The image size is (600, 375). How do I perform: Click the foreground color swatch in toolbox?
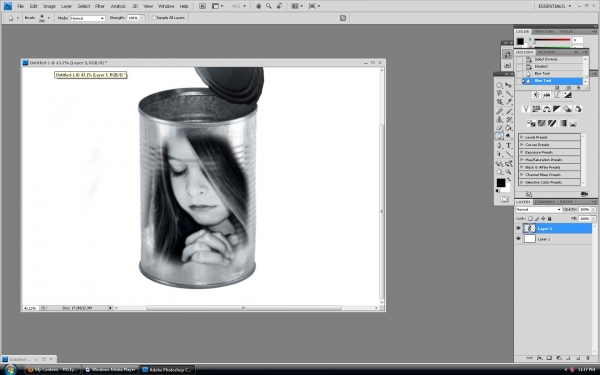(x=501, y=183)
